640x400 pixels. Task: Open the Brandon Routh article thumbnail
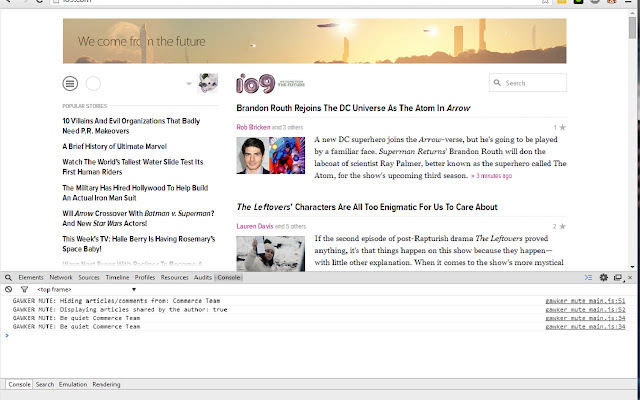pos(270,156)
